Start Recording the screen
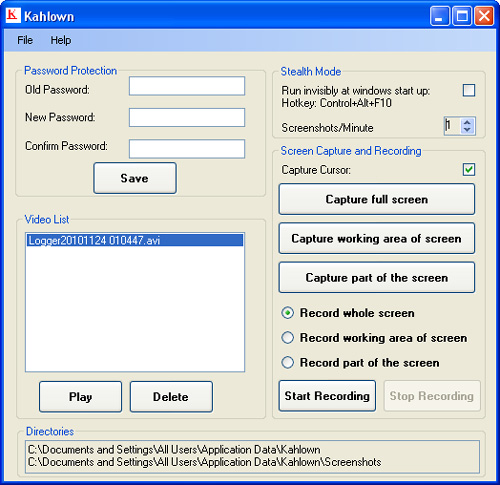 tap(327, 396)
